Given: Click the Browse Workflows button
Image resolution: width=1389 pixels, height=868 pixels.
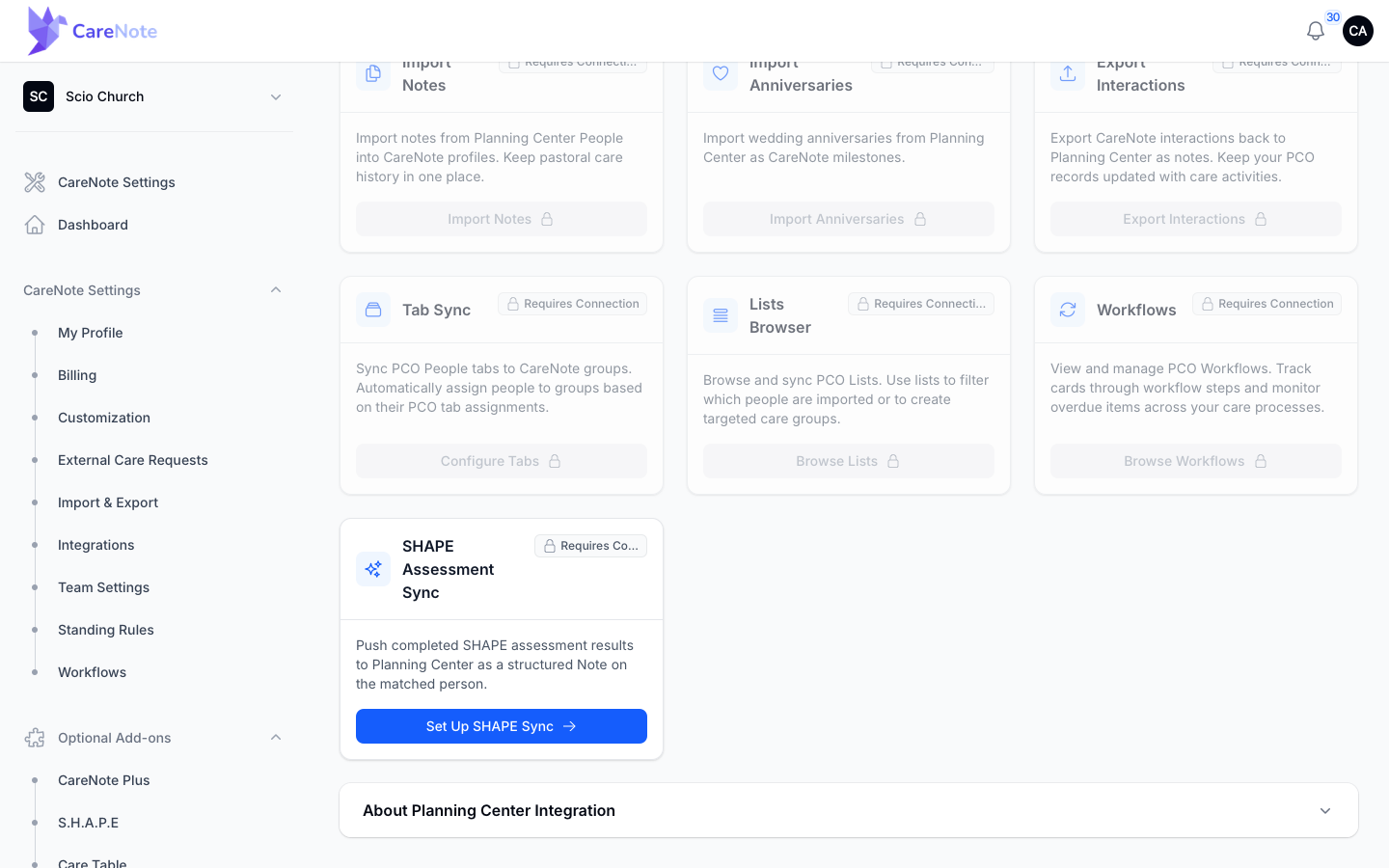Looking at the screenshot, I should pos(1196,461).
